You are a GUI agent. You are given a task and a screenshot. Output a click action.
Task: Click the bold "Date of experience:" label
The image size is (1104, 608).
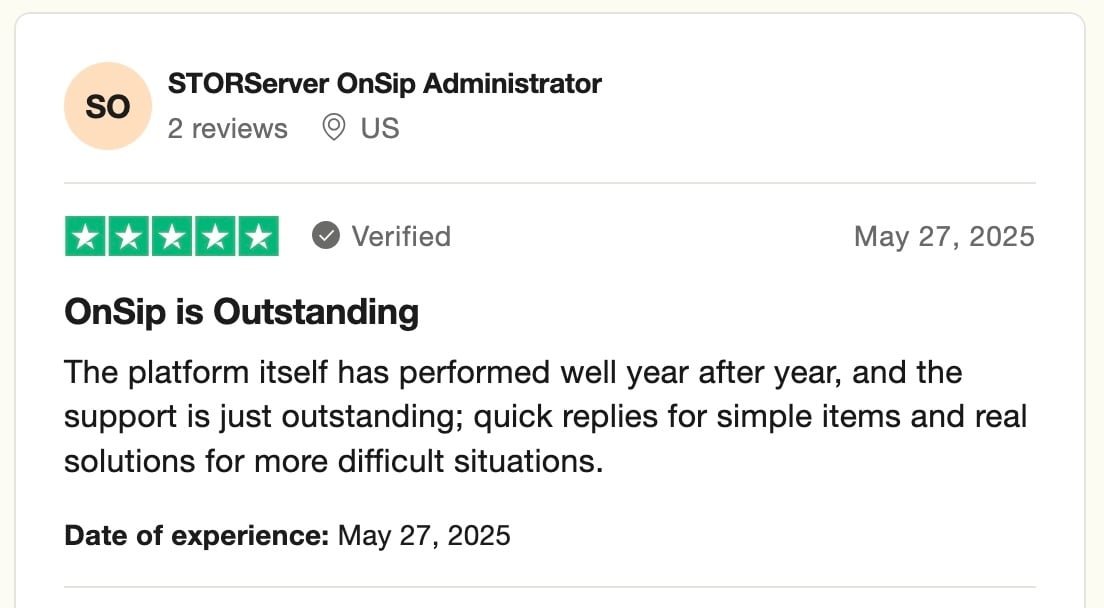[196, 535]
